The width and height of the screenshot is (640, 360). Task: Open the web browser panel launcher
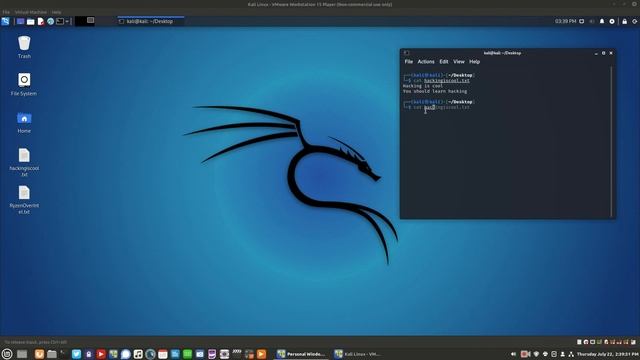50,21
